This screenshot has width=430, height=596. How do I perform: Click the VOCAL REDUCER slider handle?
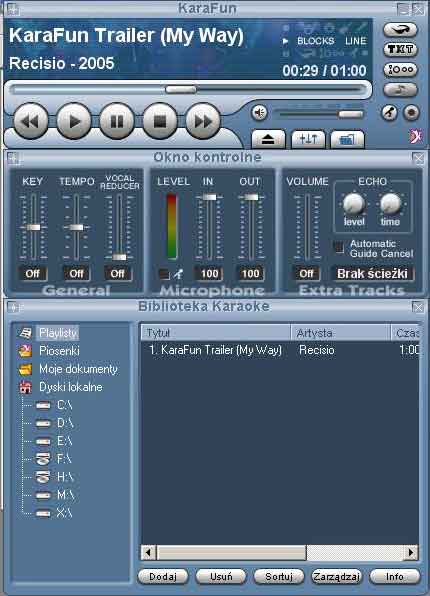[x=119, y=257]
